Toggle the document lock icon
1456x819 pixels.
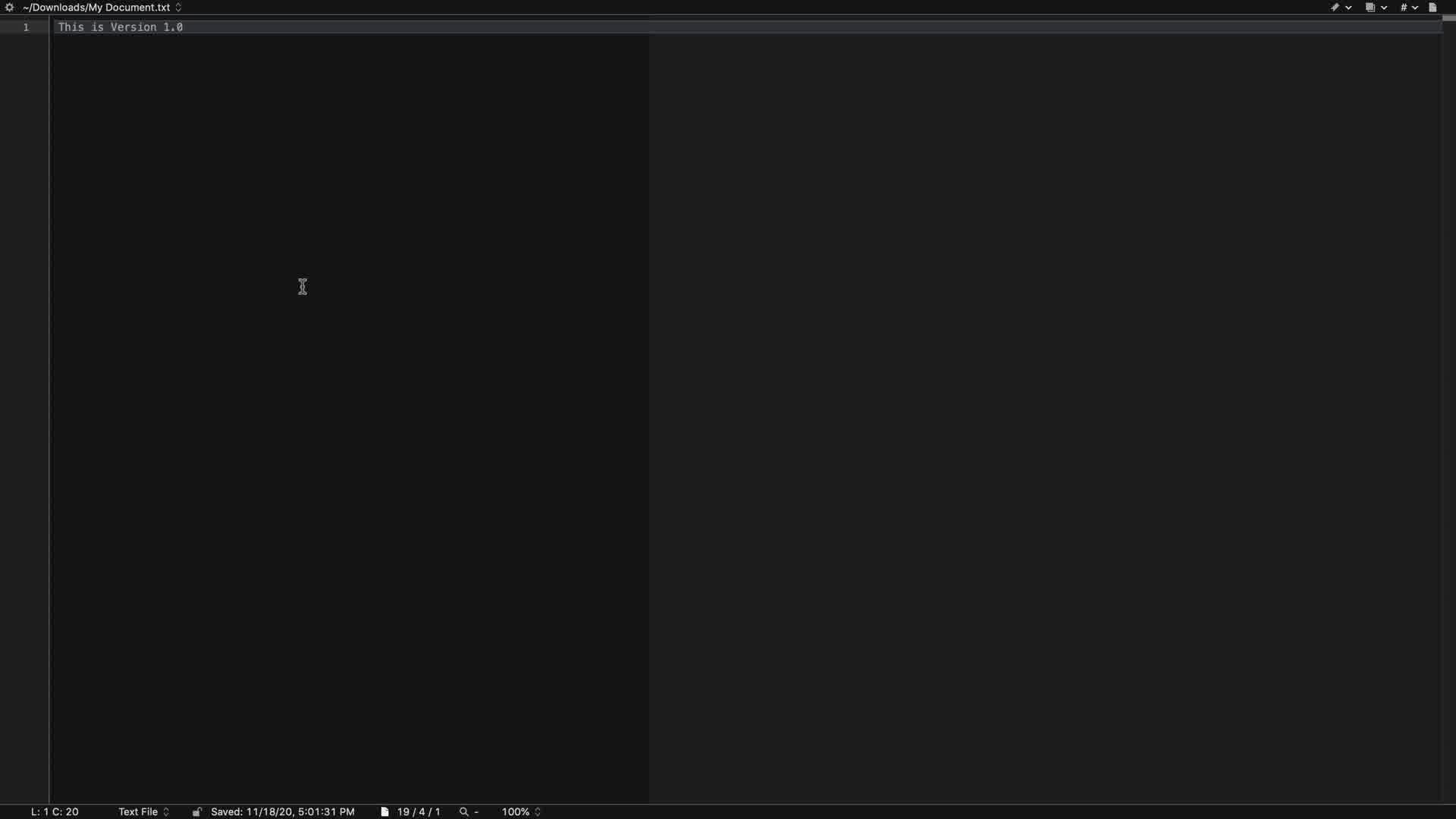(196, 811)
